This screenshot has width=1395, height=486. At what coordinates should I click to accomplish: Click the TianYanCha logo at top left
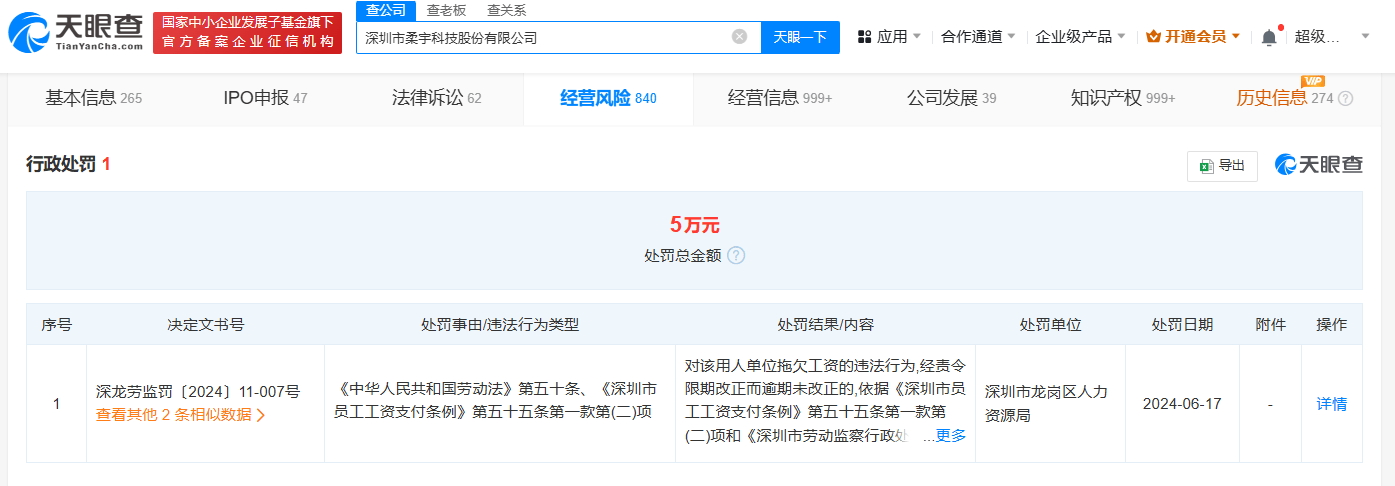[75, 33]
